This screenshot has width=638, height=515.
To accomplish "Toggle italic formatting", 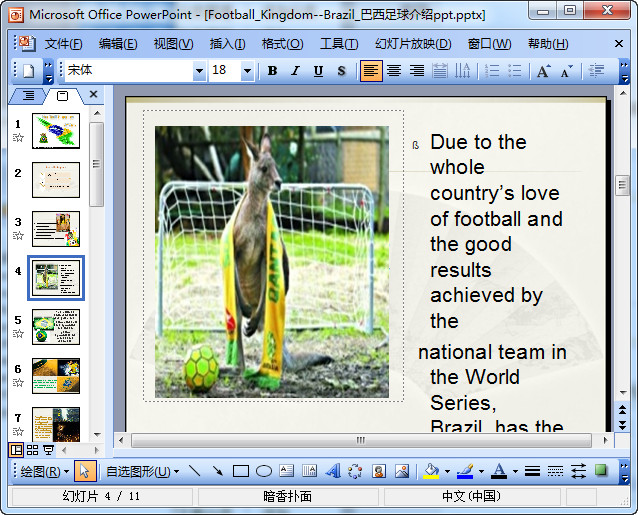I will (x=295, y=71).
